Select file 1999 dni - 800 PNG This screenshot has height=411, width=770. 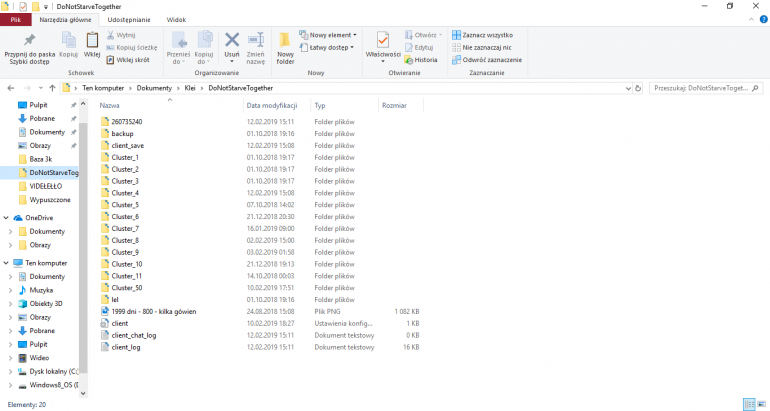pyautogui.click(x=154, y=311)
